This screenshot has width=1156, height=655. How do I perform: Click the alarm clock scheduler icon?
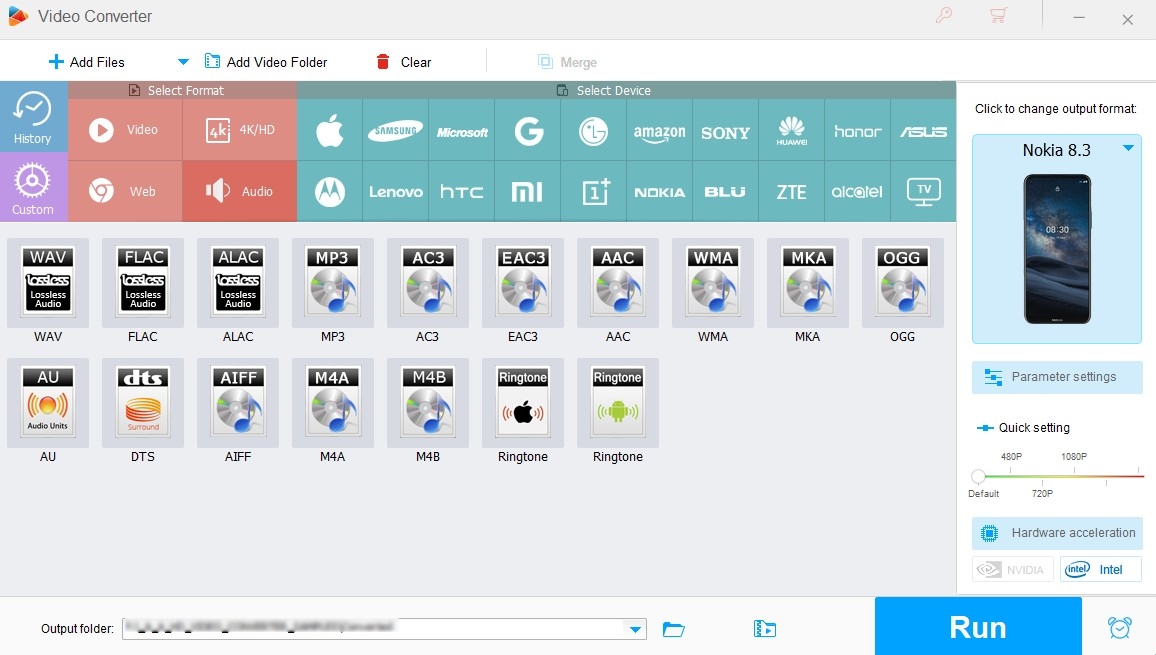click(1119, 628)
